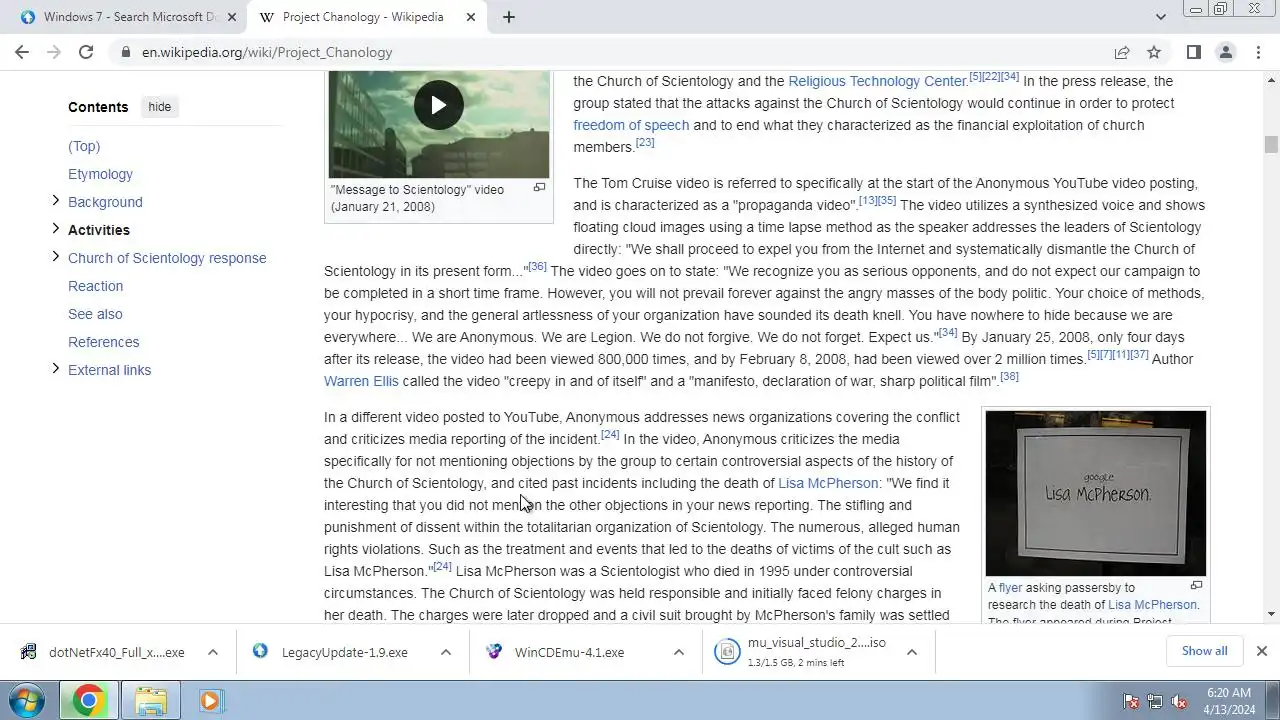1280x720 pixels.
Task: Enlarge the Lisa McPherson flyer image
Action: 1196,586
